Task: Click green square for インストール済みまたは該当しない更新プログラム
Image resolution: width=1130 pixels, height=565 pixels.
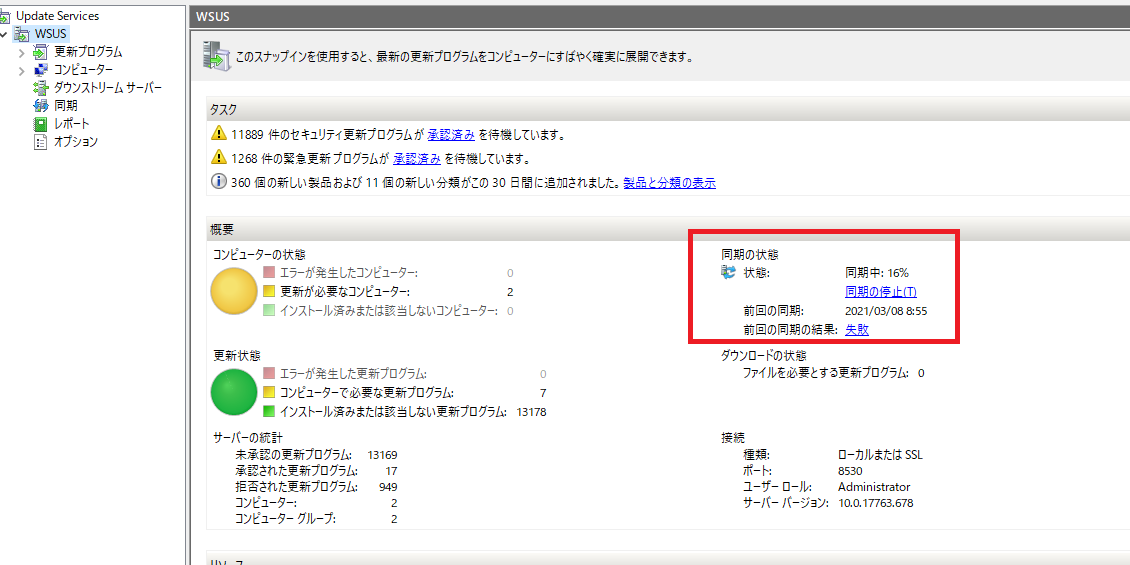Action: (x=270, y=411)
